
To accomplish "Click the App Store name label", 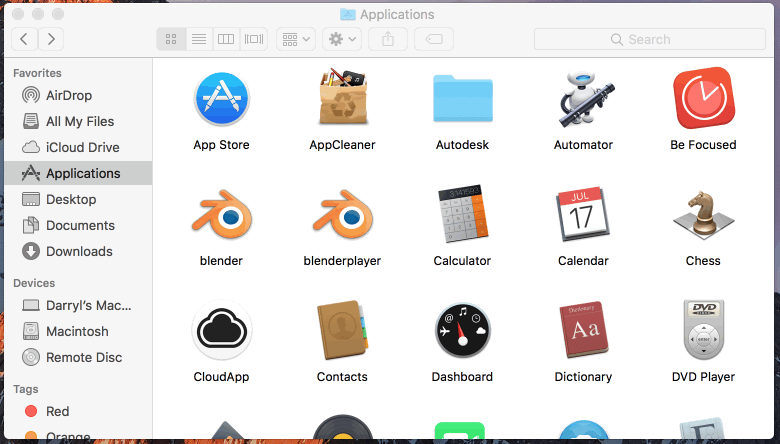I will point(221,145).
